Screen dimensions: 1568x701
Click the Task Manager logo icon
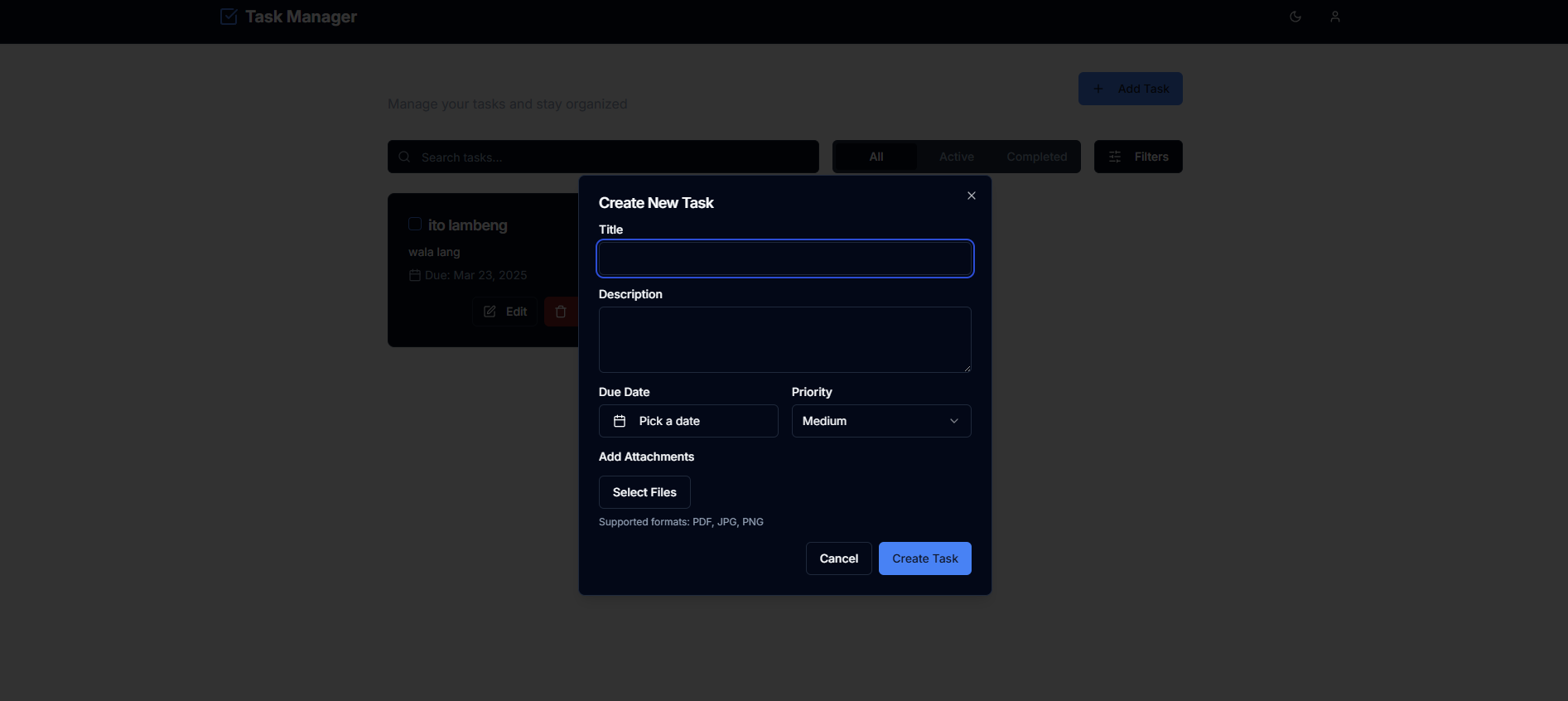coord(229,17)
